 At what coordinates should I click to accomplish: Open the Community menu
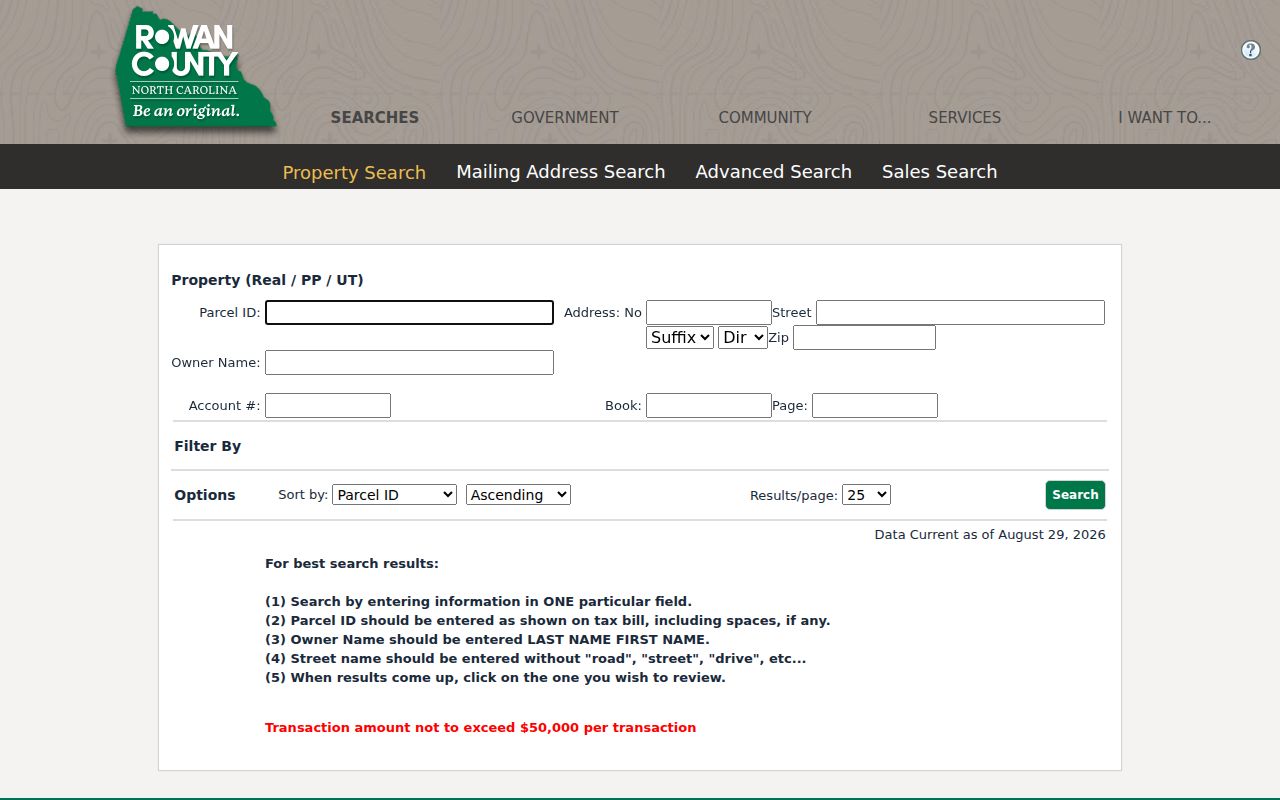click(765, 117)
